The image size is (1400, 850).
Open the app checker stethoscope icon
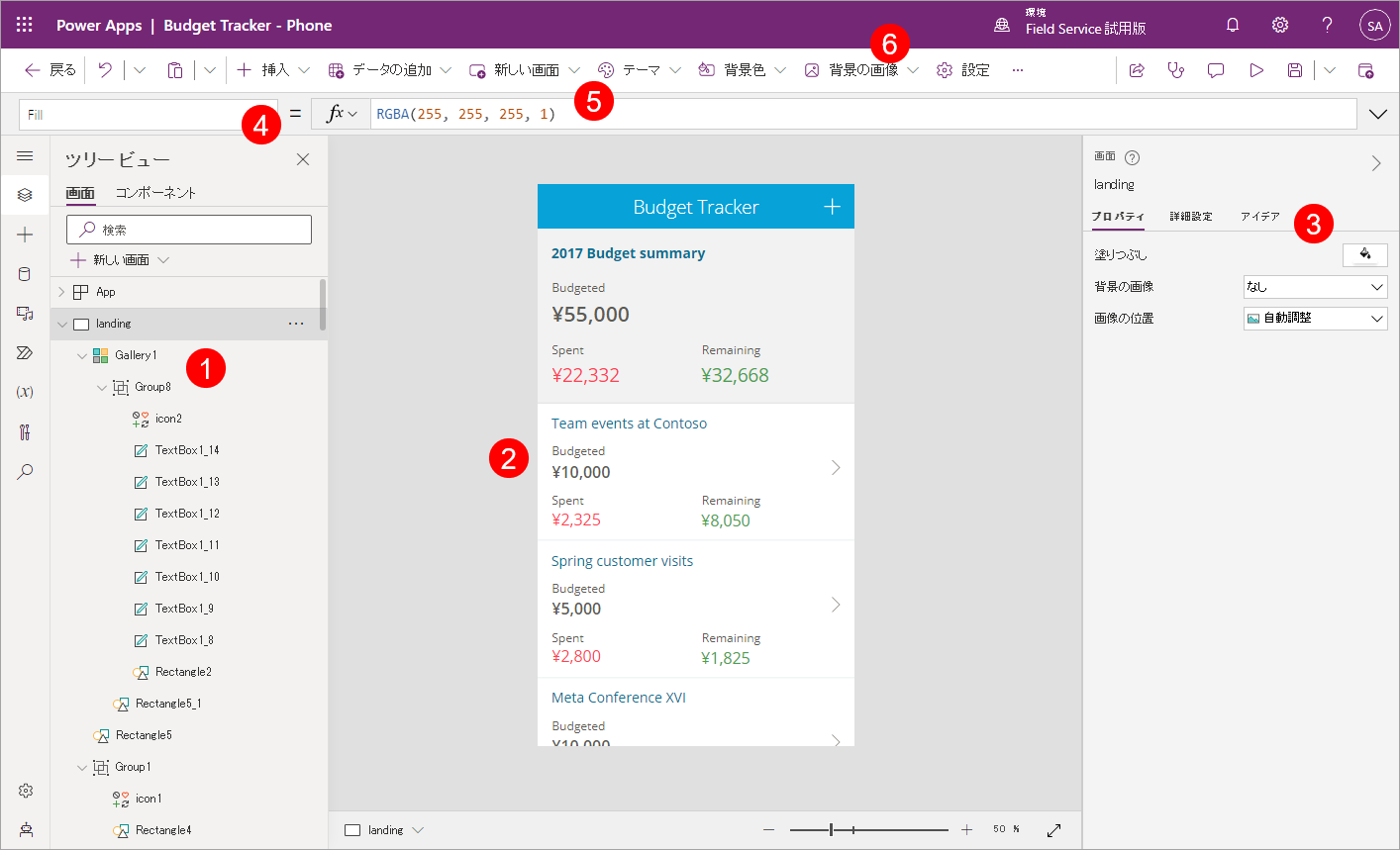(1176, 70)
